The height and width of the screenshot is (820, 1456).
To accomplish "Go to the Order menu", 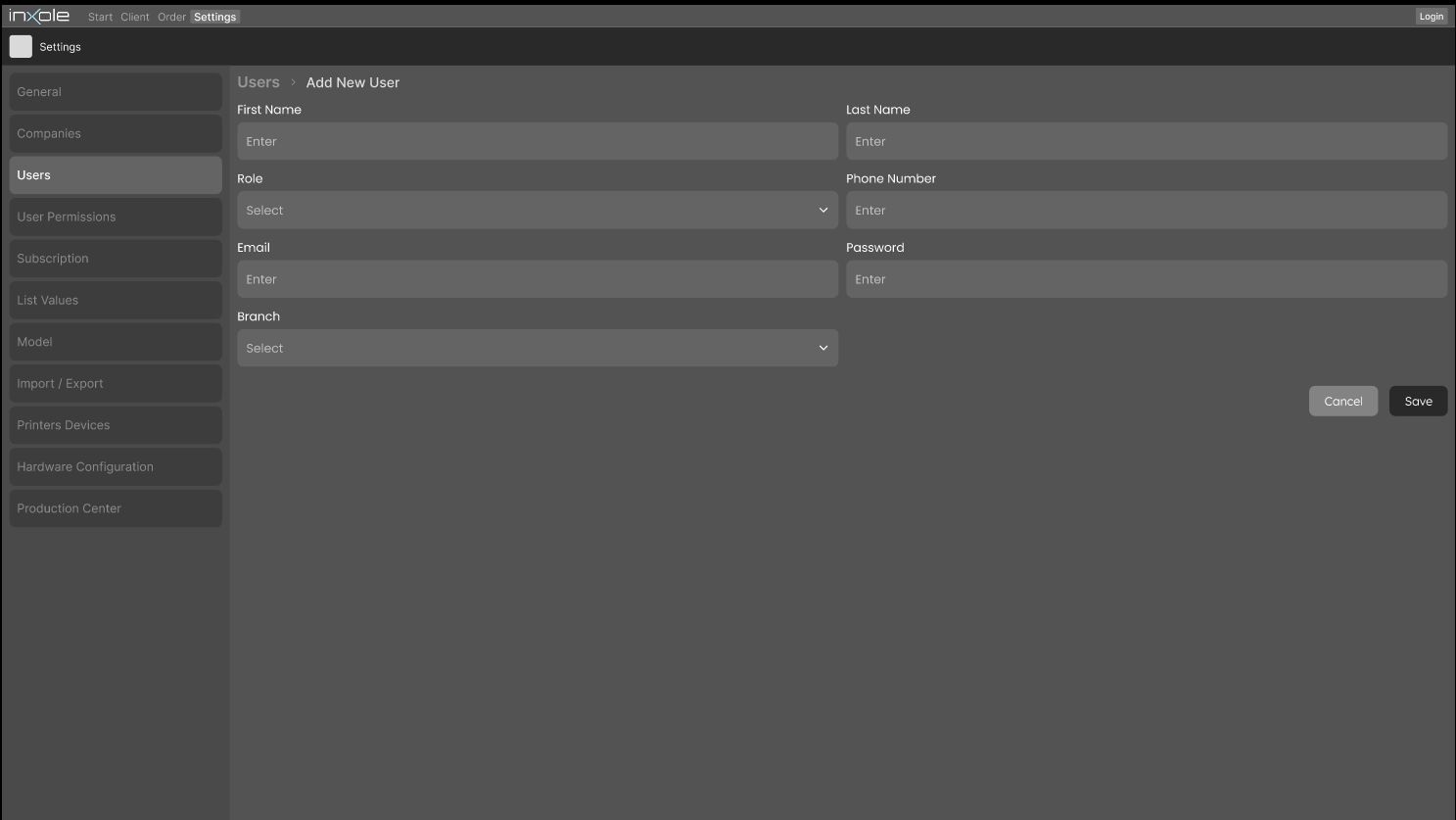I will [x=171, y=17].
